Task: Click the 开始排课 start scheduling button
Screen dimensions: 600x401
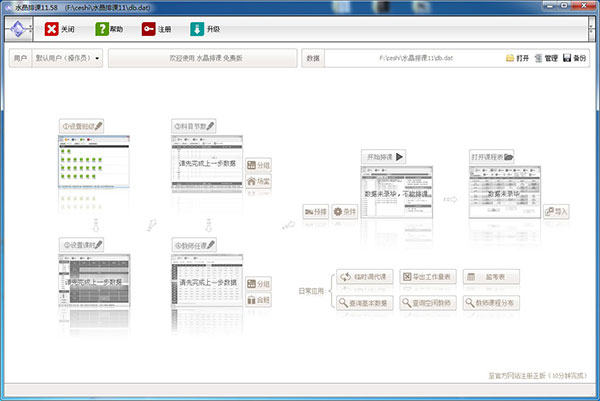Action: (384, 157)
